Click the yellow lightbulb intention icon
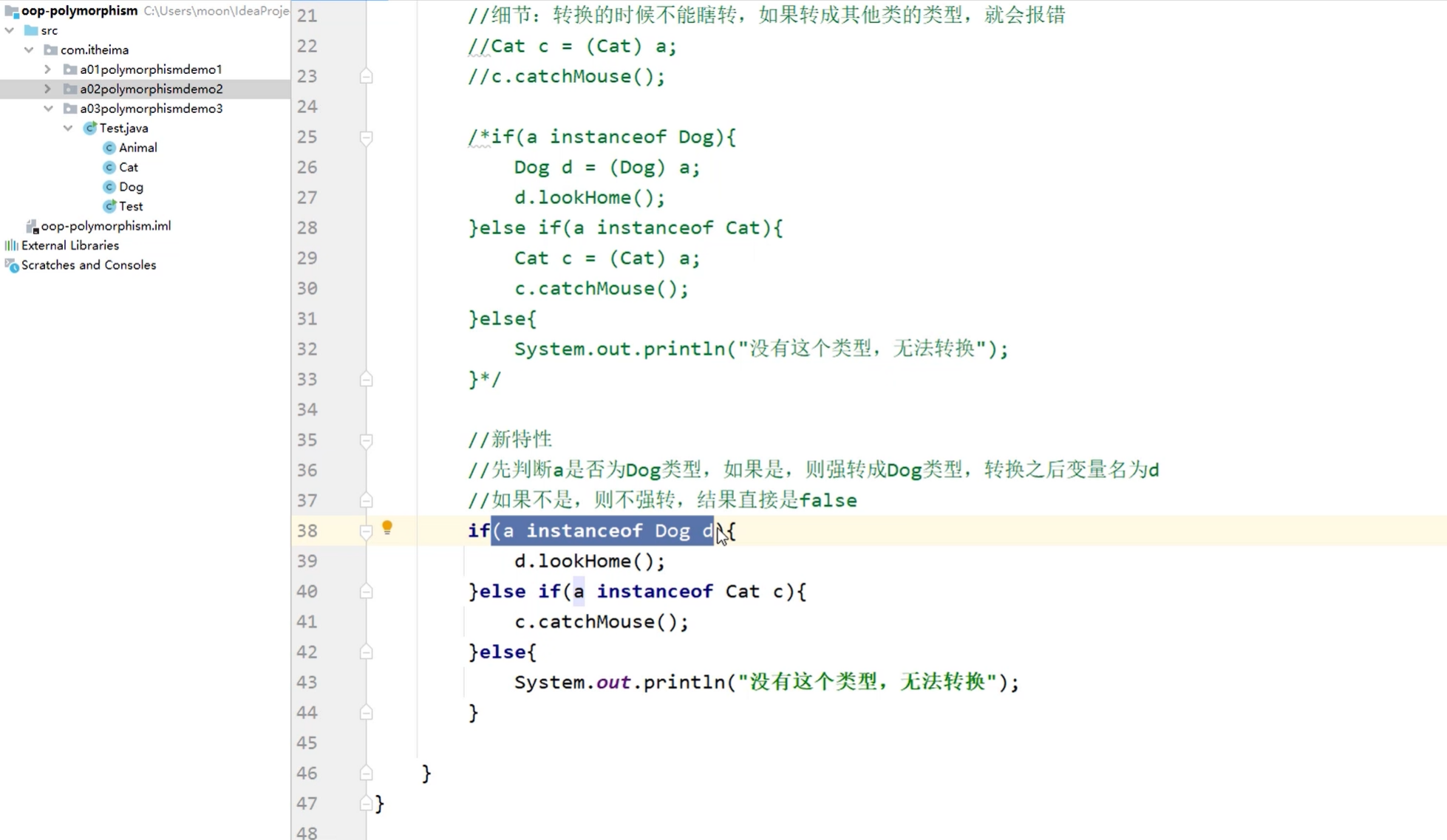 click(387, 527)
